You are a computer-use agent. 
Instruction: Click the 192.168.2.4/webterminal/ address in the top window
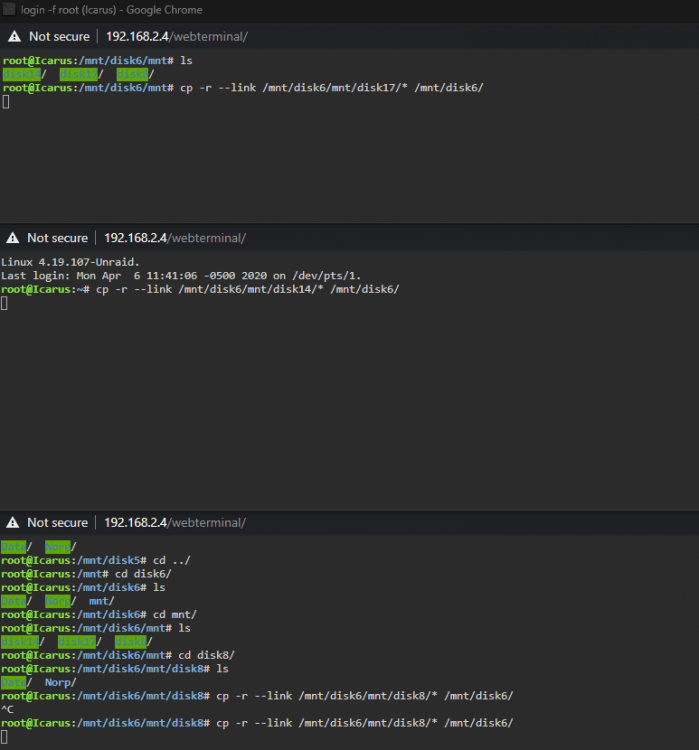[x=177, y=36]
